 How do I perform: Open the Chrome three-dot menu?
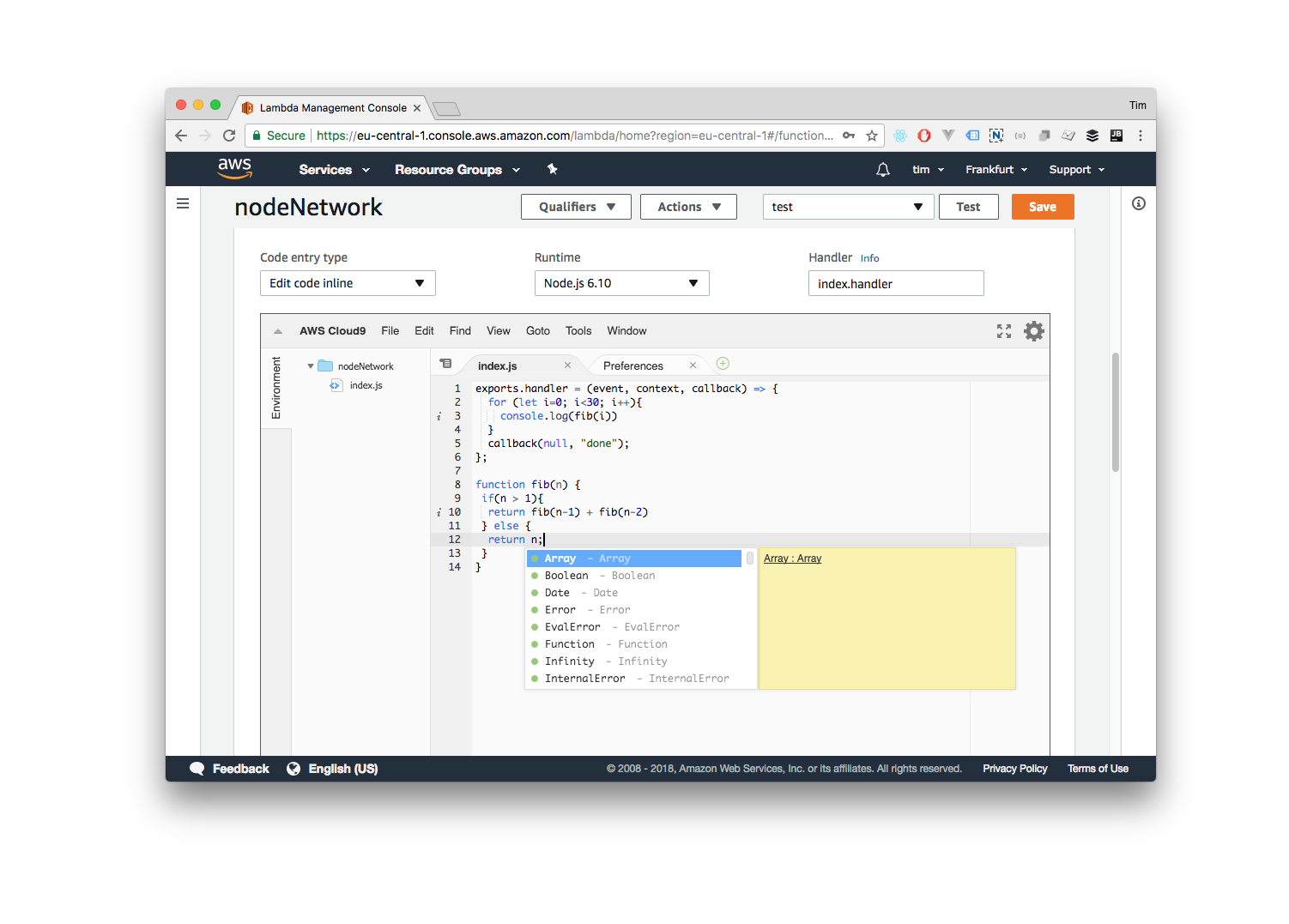[1141, 136]
